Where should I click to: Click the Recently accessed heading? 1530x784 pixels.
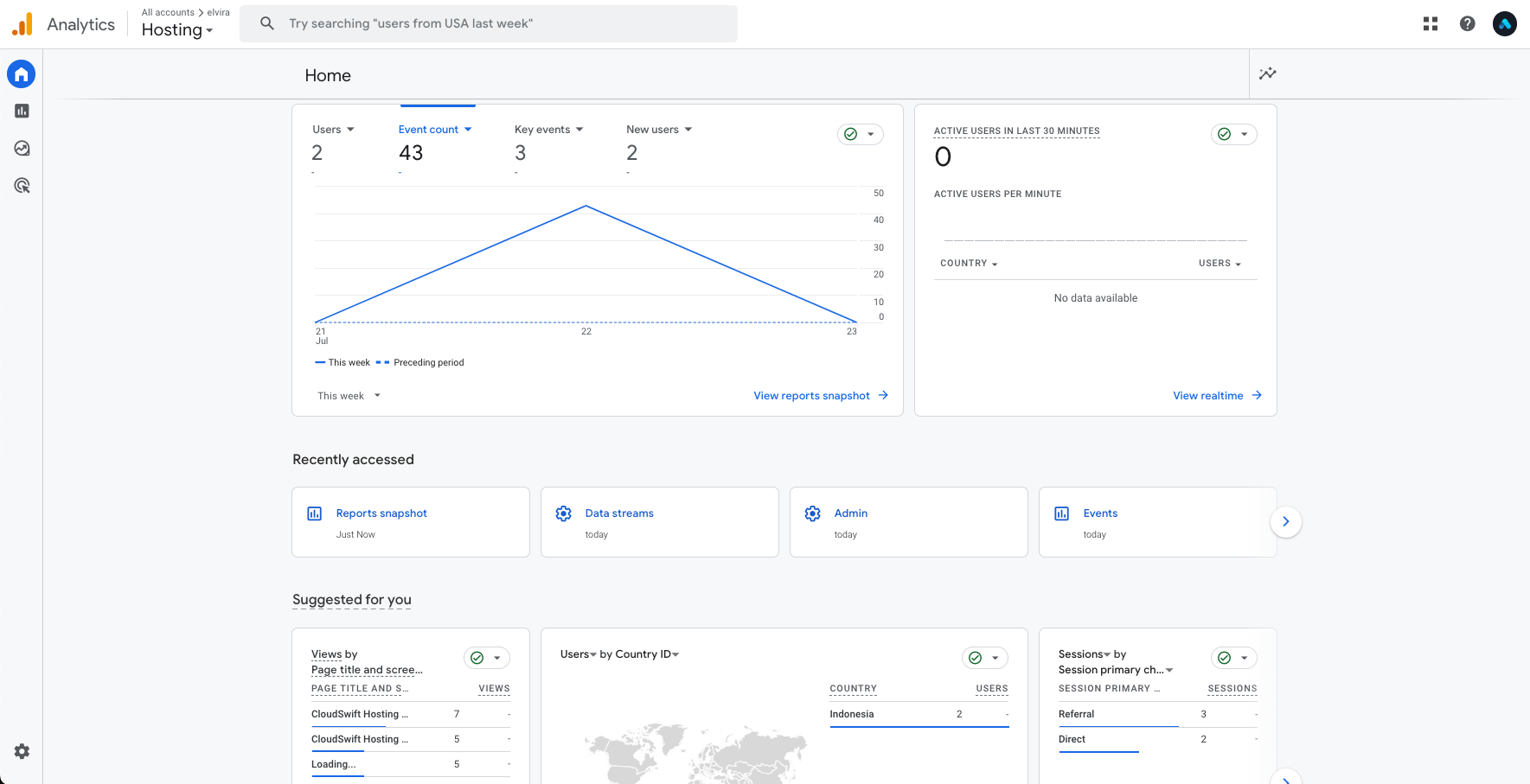click(353, 460)
